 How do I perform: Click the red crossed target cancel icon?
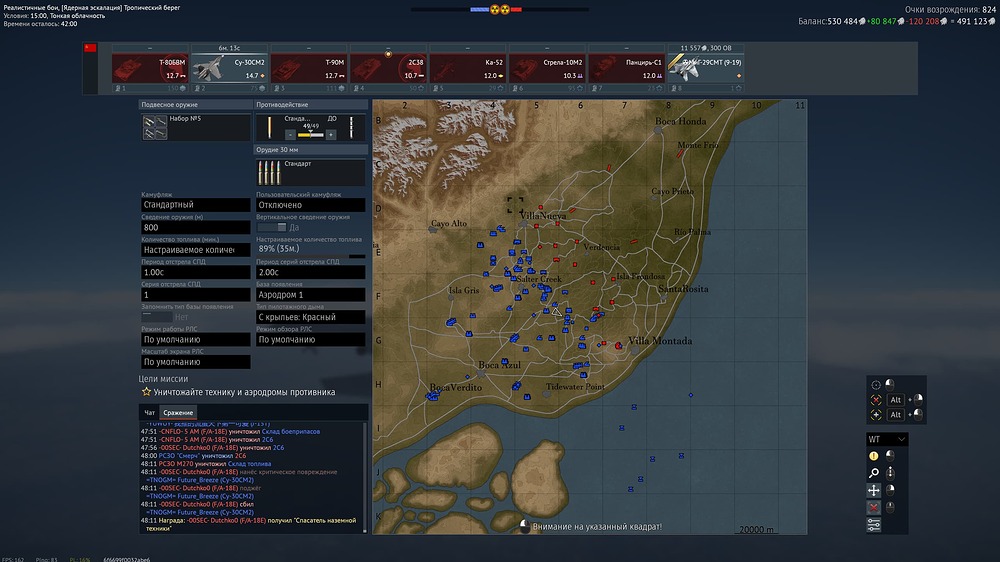[876, 400]
